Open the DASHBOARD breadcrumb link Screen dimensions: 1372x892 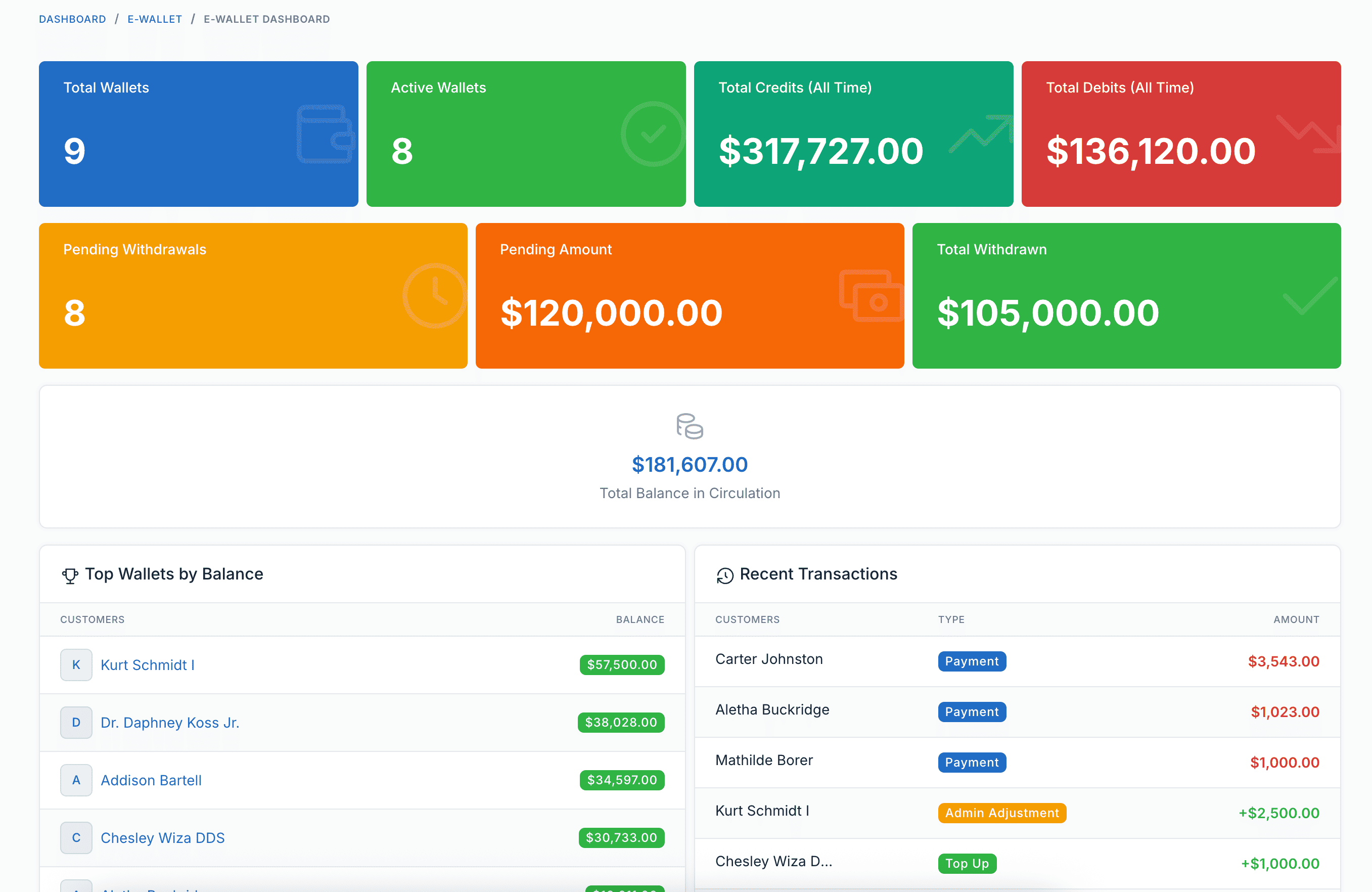click(72, 19)
